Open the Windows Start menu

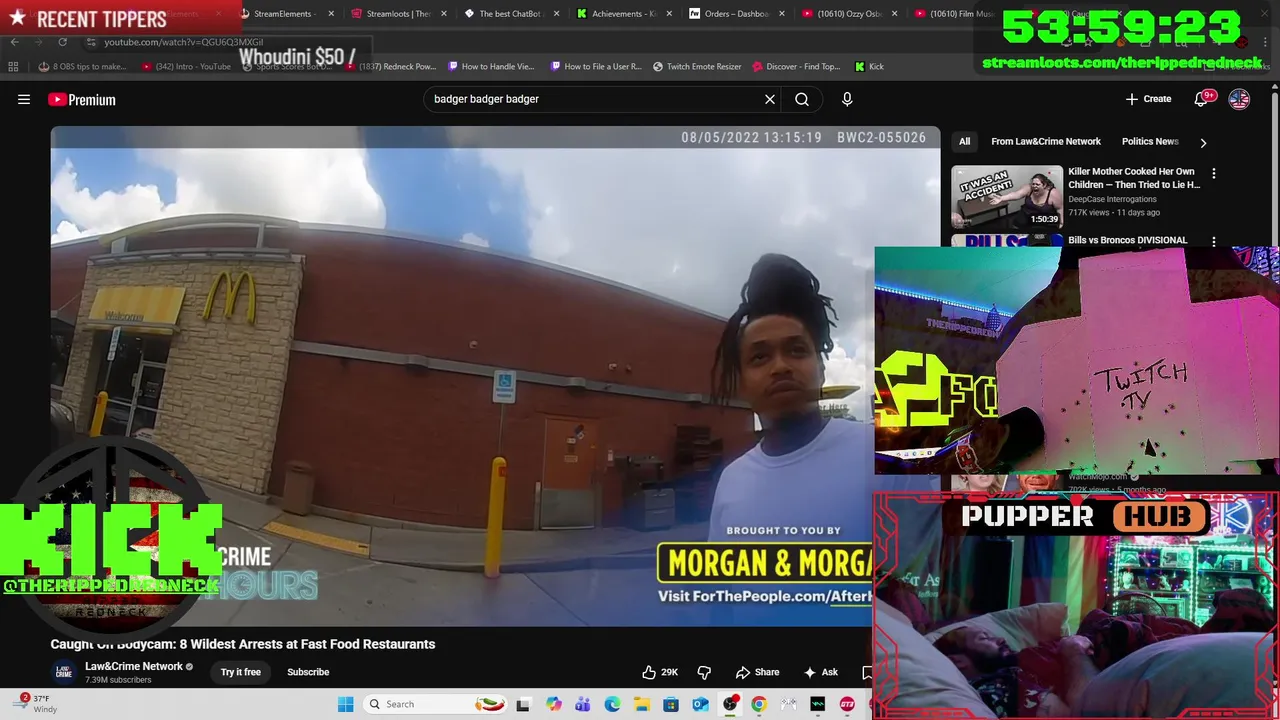[x=345, y=704]
